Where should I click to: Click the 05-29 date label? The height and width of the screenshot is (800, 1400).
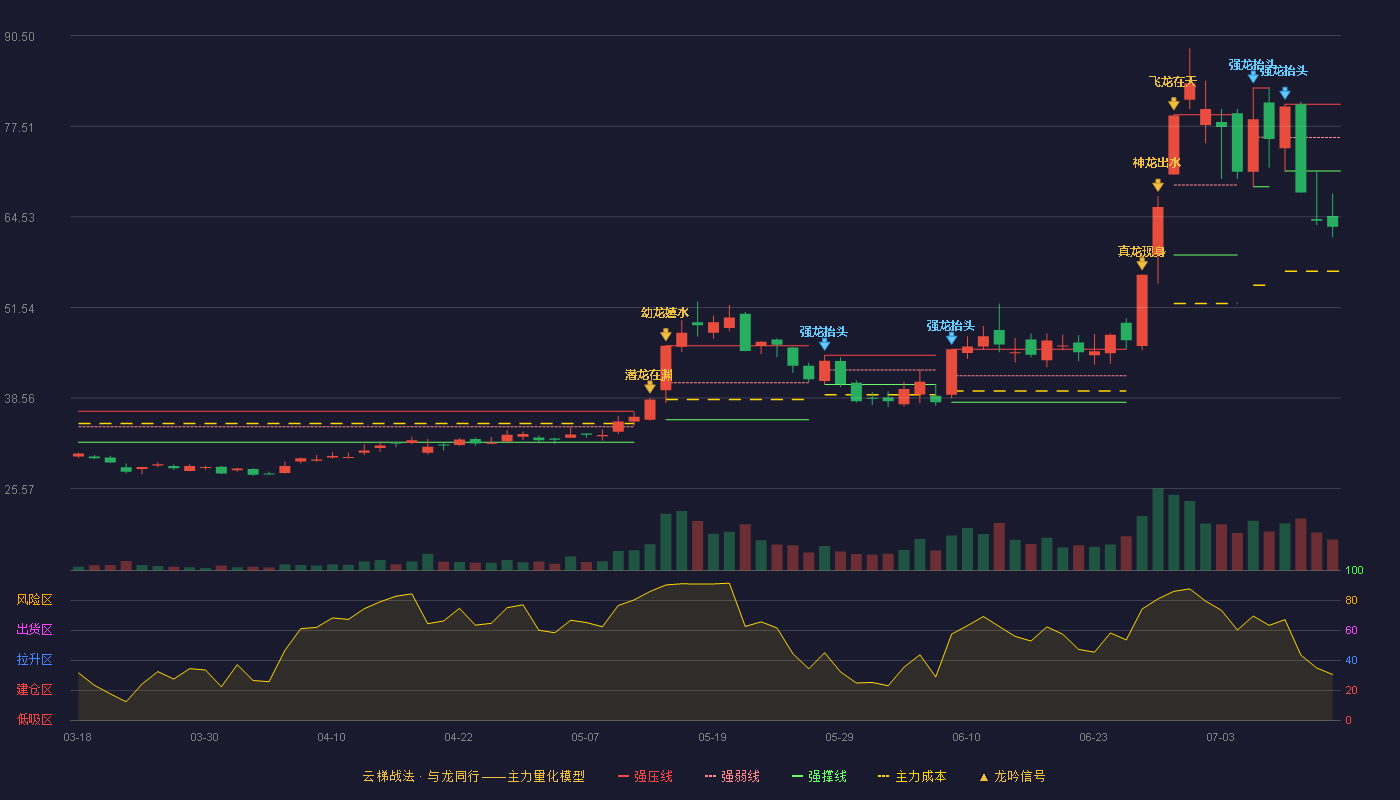tap(840, 737)
